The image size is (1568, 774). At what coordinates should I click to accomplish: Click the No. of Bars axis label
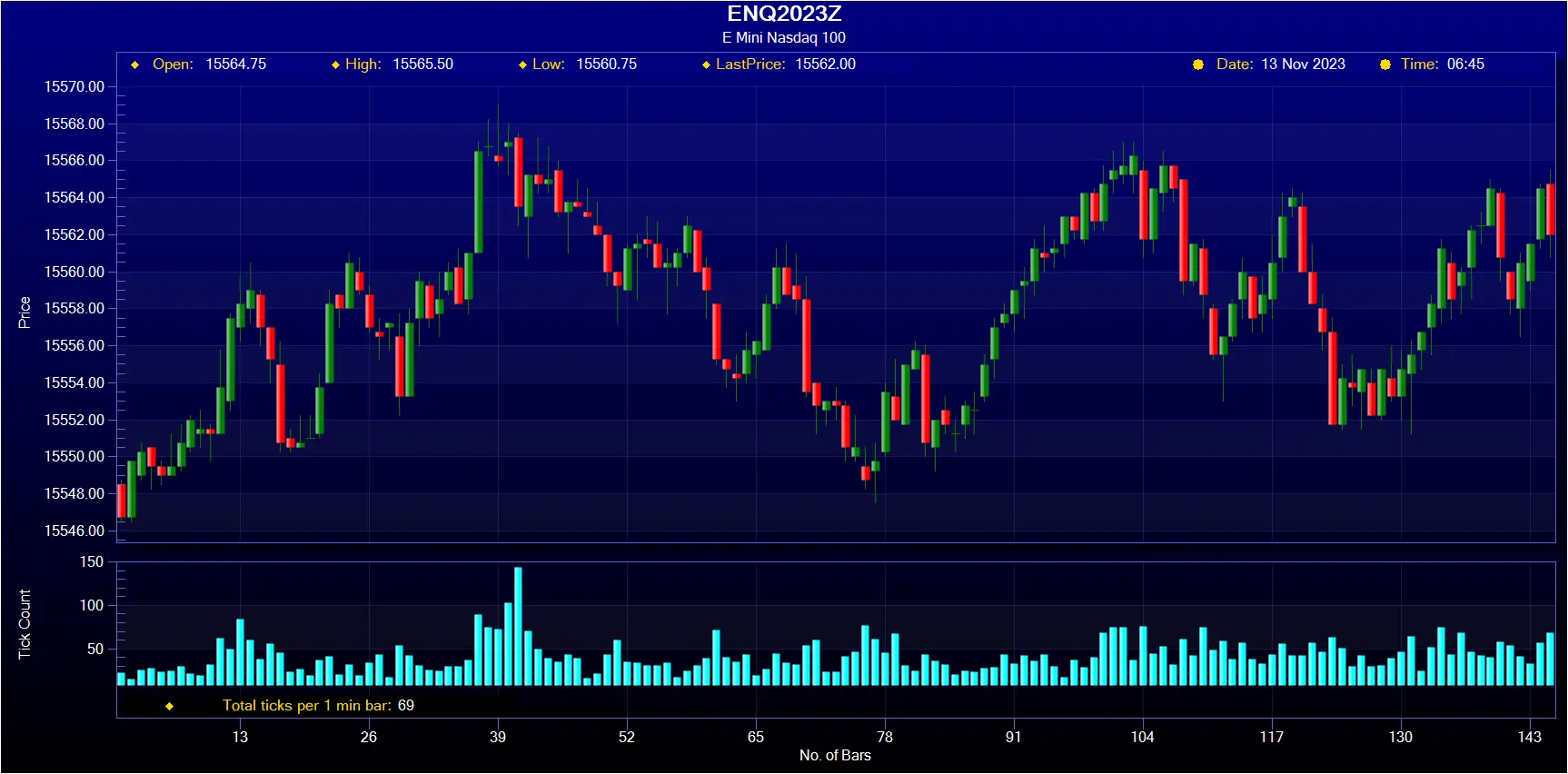(x=835, y=755)
